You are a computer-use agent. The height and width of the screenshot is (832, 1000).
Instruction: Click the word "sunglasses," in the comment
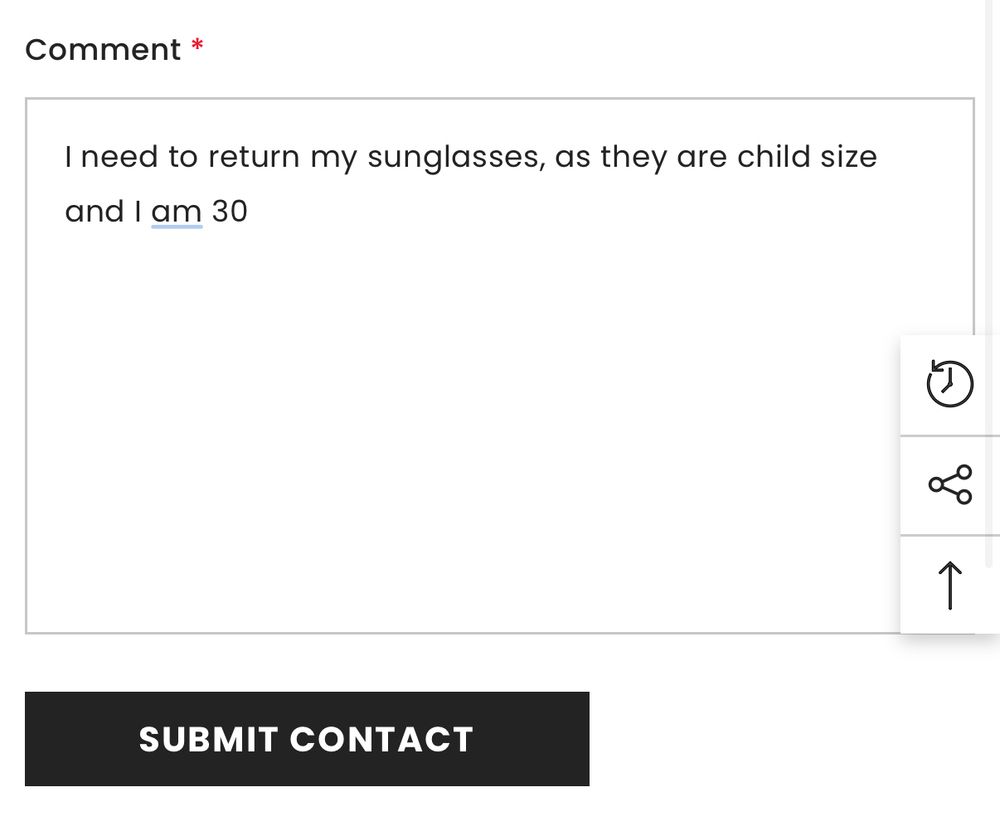(457, 157)
